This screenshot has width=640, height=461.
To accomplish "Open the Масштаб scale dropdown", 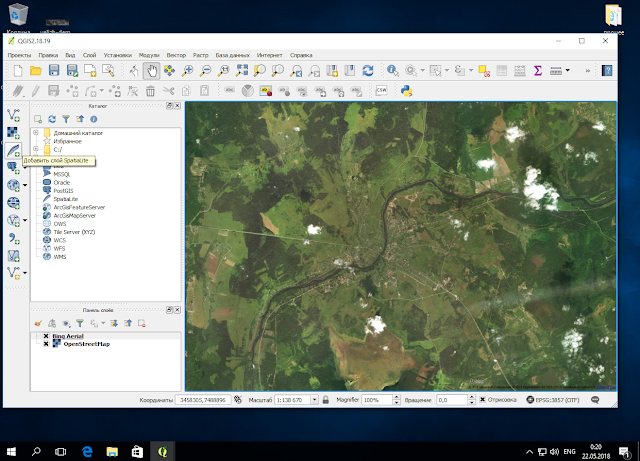I will pos(312,399).
